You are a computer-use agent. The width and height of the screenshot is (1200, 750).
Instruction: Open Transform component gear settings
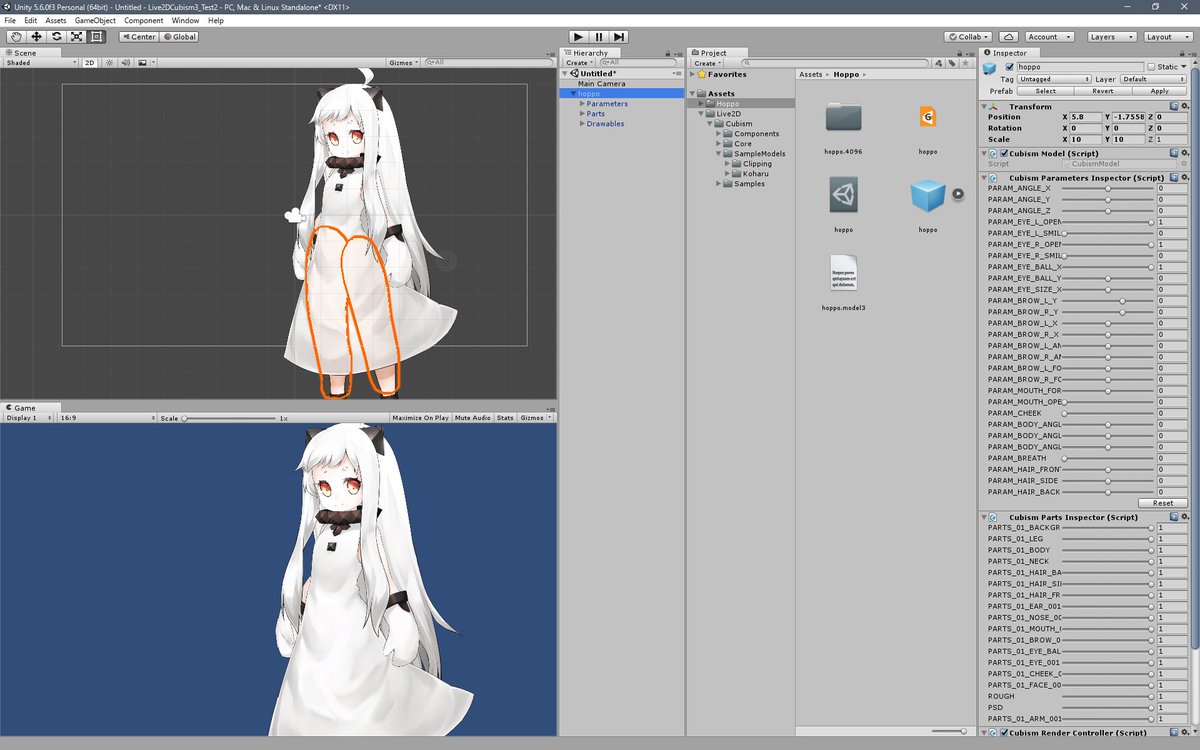(1186, 106)
